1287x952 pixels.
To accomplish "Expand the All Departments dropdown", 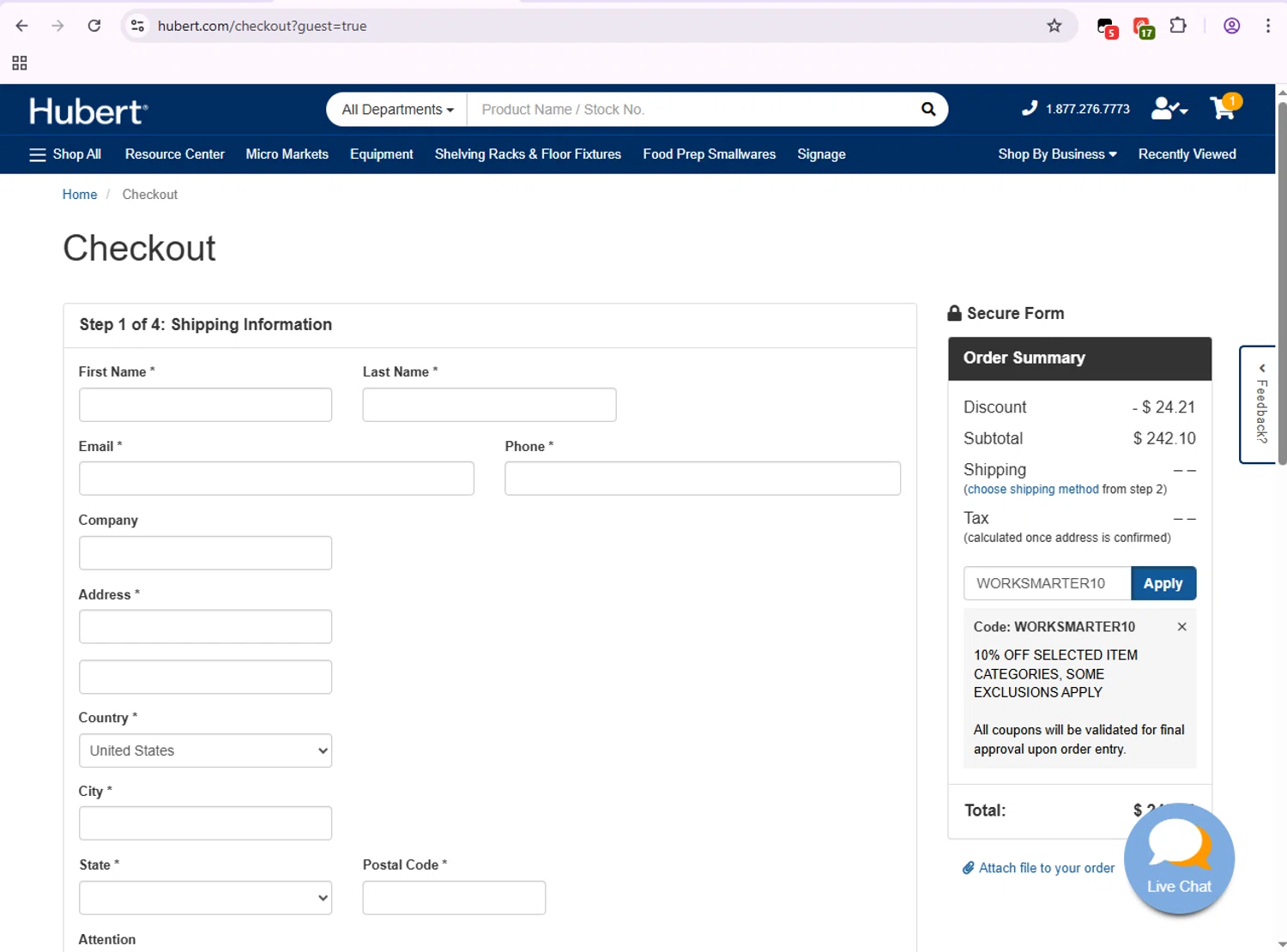I will [397, 109].
